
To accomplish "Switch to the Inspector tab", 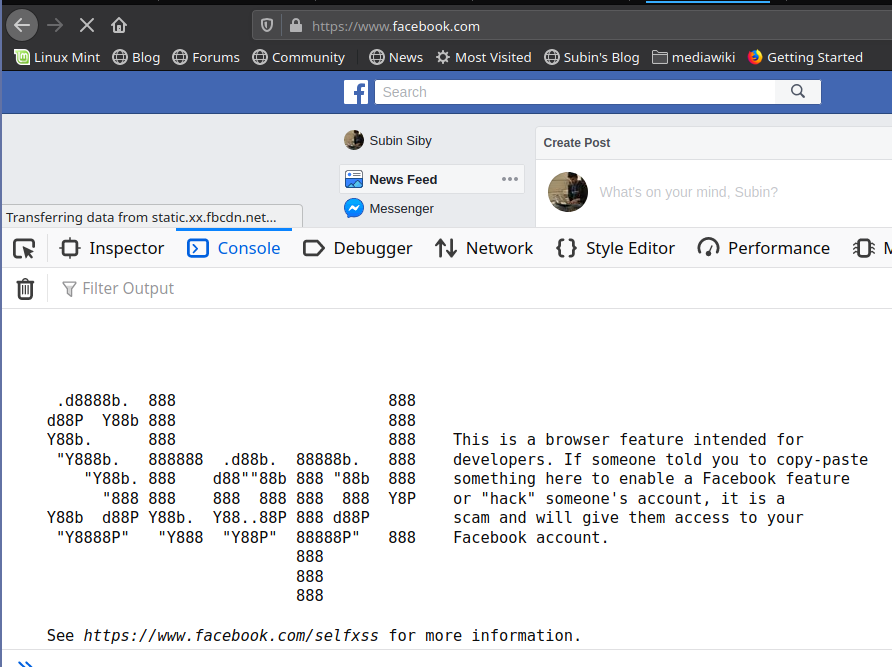I will coord(113,248).
